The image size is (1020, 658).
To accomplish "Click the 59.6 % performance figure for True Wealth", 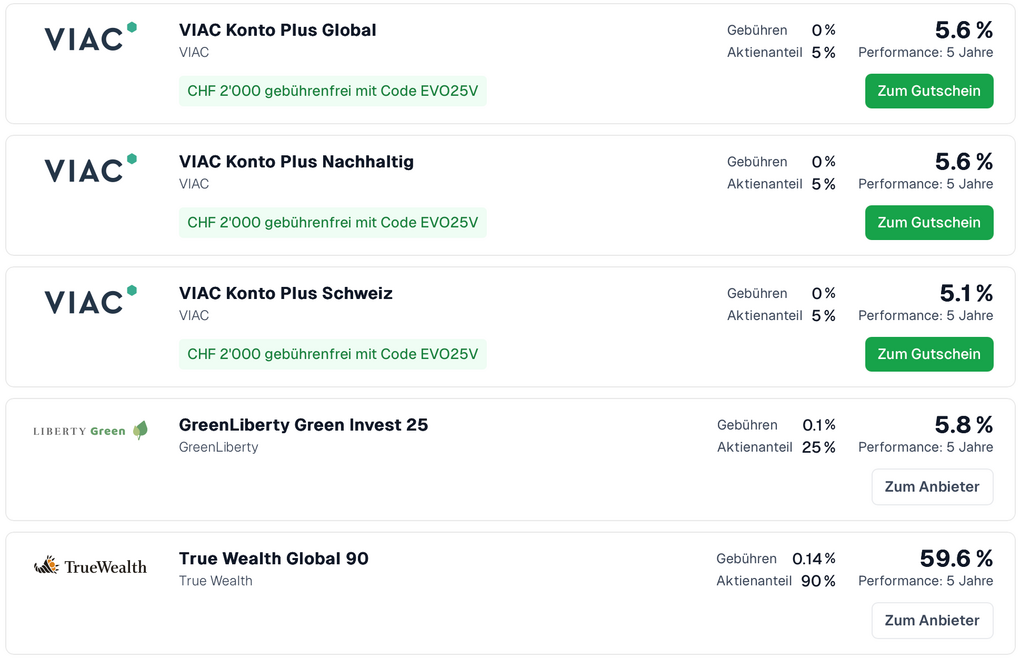I will [x=956, y=558].
